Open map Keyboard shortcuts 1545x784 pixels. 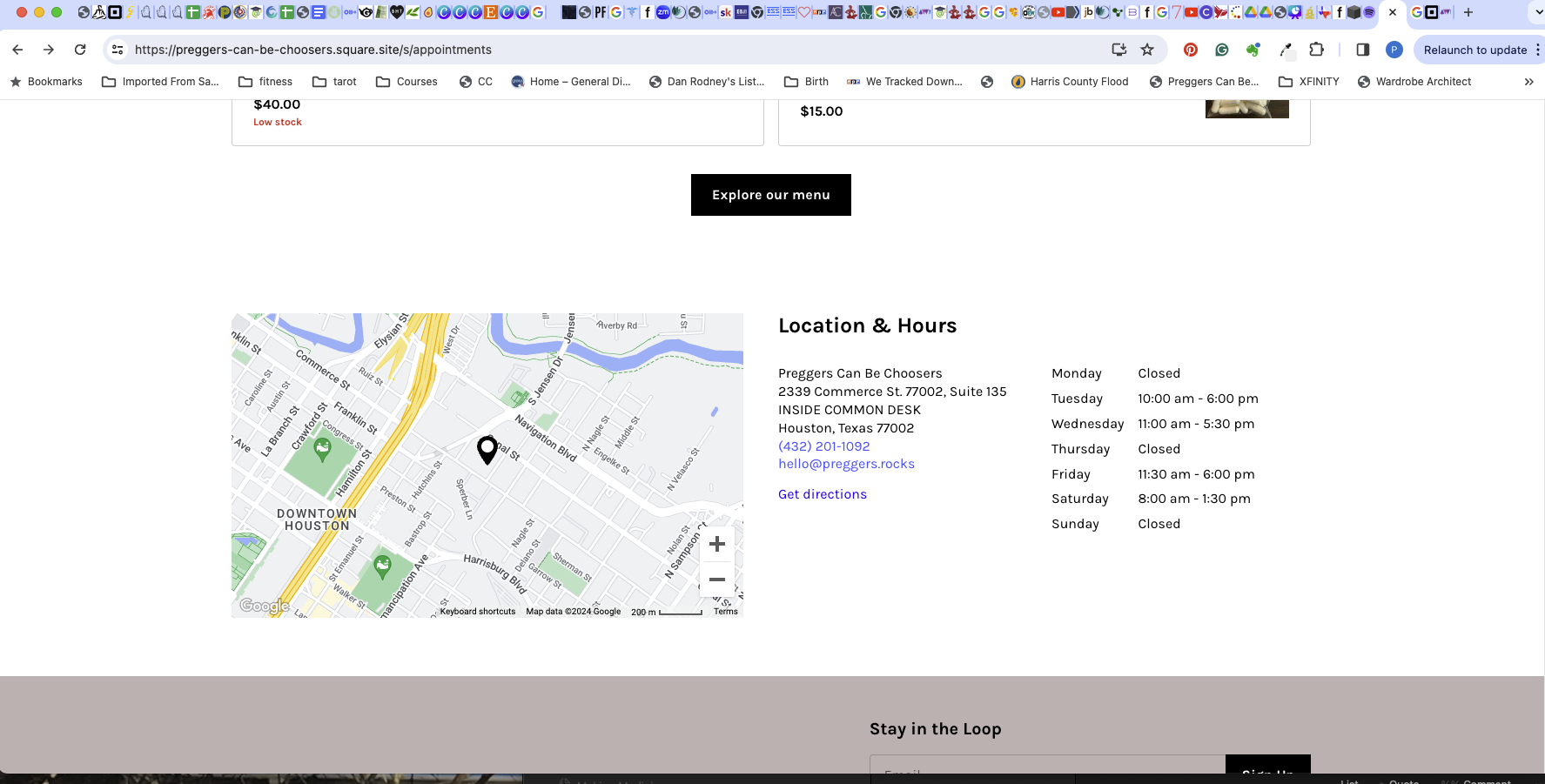(478, 612)
